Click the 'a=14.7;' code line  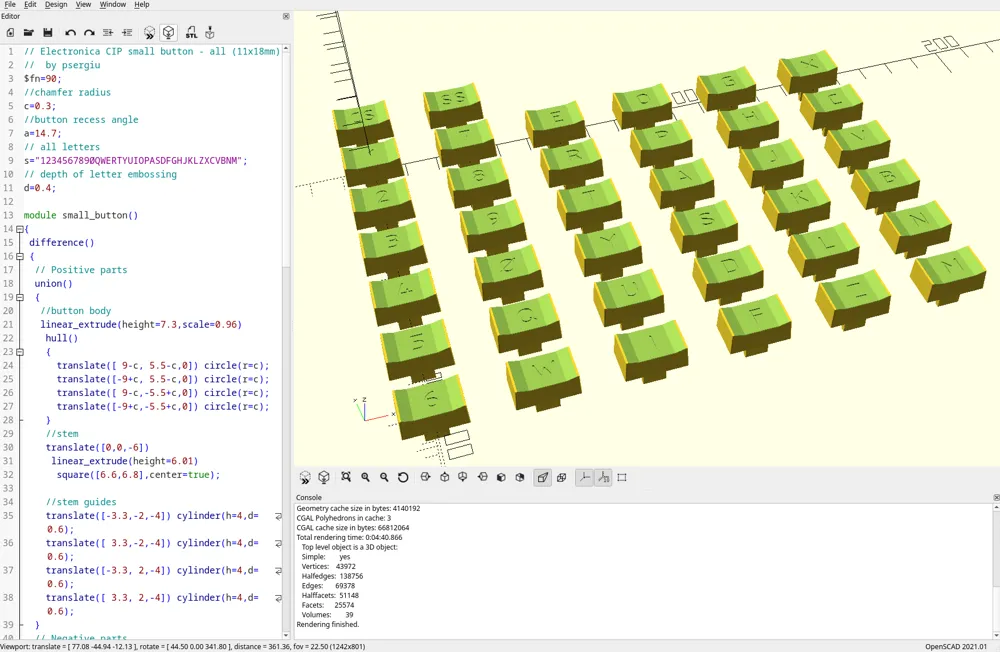tap(43, 133)
